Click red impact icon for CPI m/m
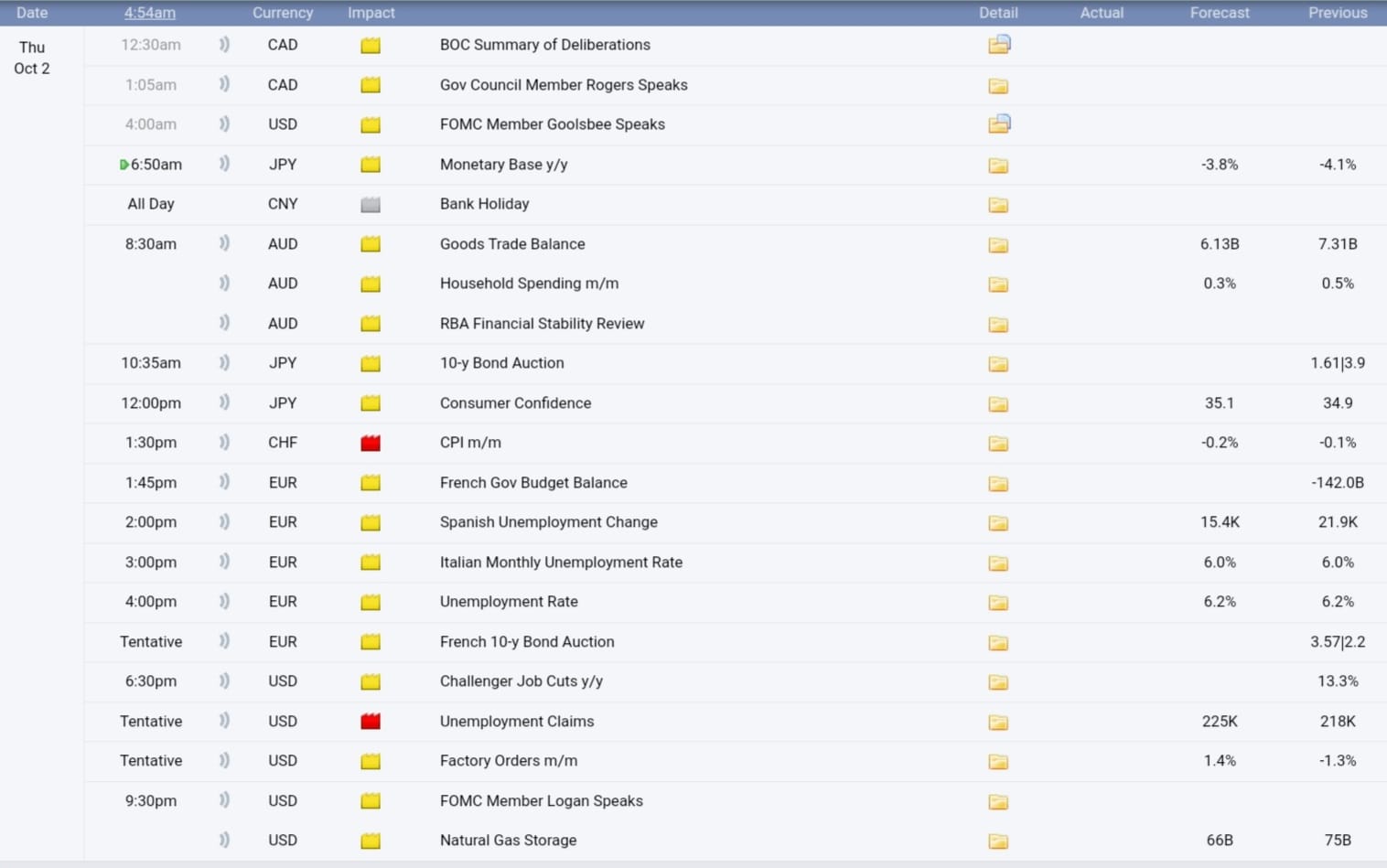 point(371,444)
